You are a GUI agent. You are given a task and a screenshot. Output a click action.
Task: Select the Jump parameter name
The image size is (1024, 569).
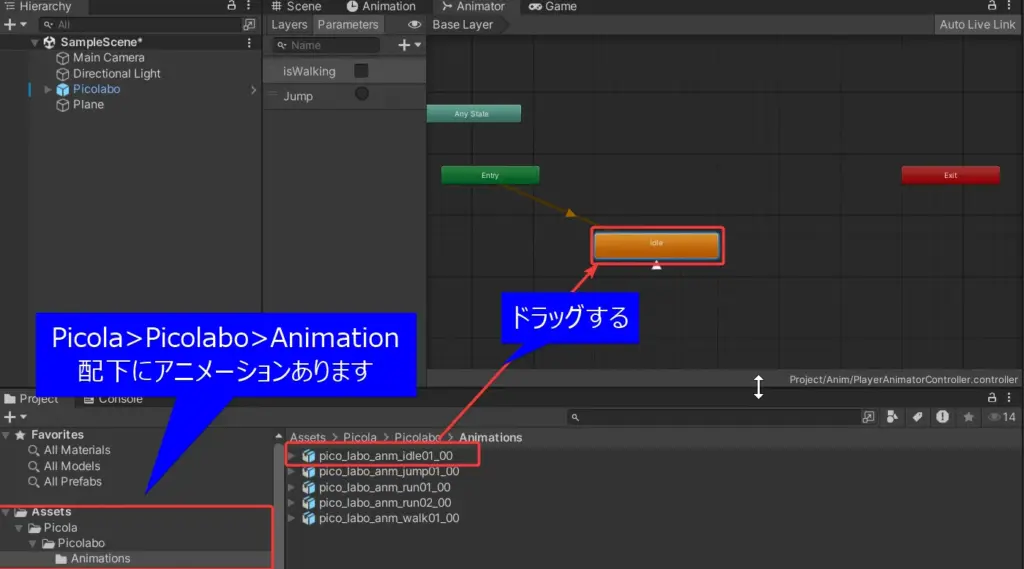(298, 96)
